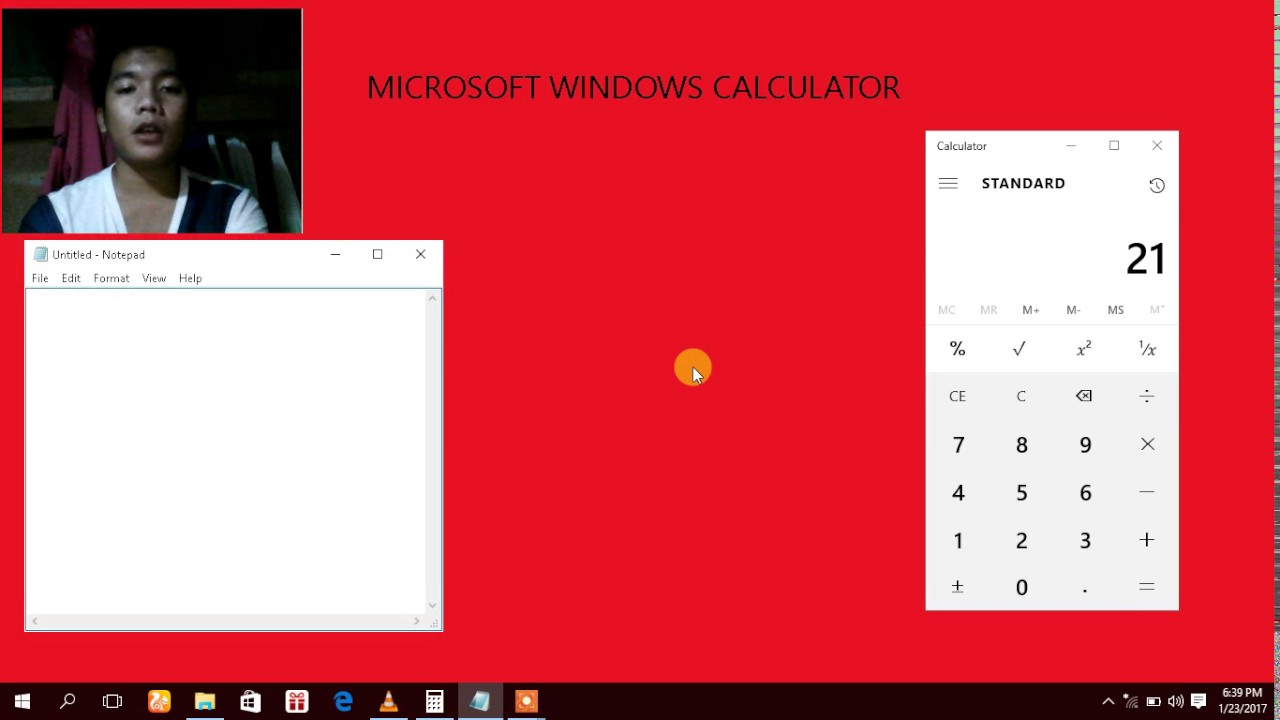Click the reciprocal 1/x key

[x=1147, y=349]
